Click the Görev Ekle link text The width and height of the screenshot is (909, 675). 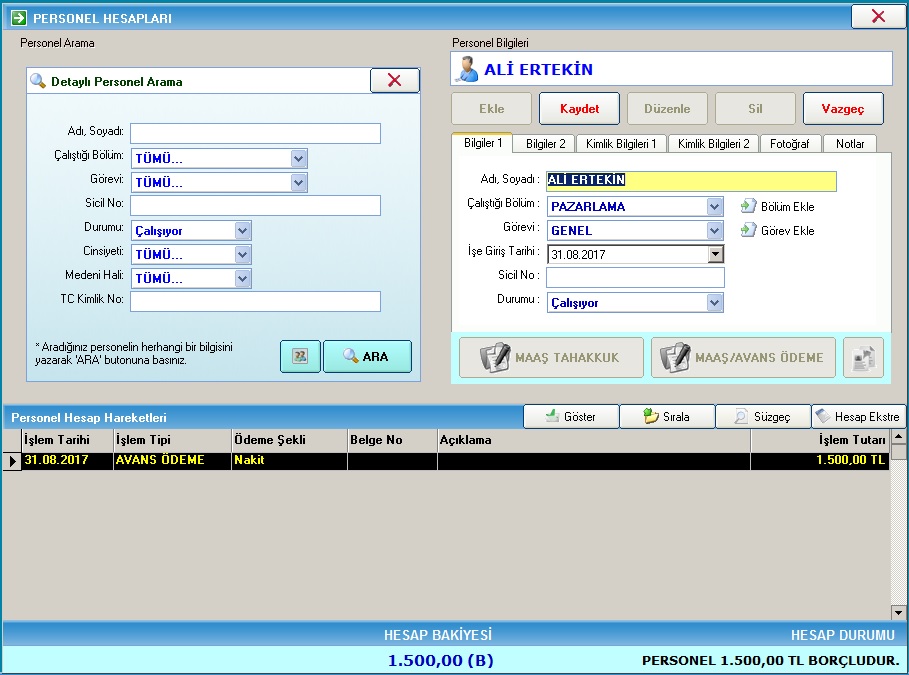tap(787, 231)
